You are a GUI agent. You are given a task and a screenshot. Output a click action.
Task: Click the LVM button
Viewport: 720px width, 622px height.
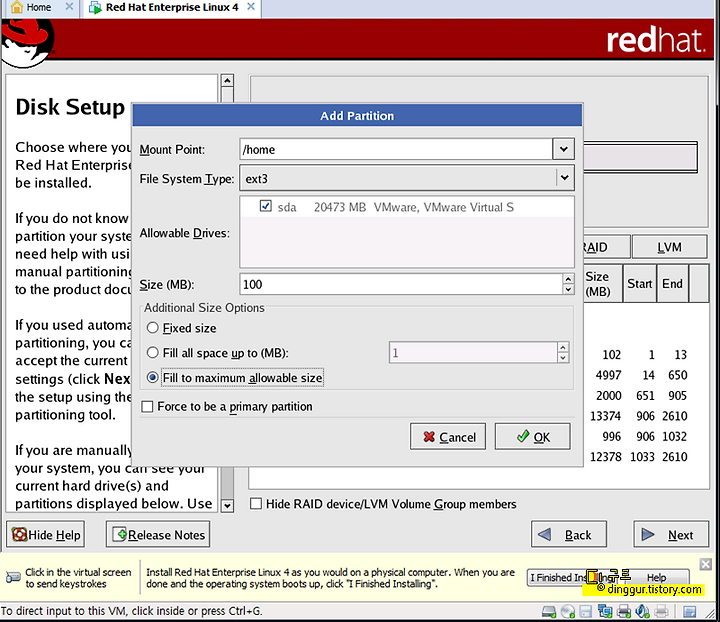click(669, 247)
